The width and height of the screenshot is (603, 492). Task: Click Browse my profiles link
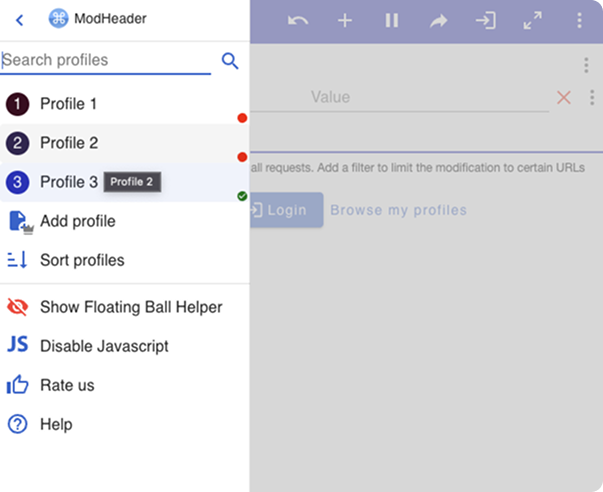tap(398, 210)
